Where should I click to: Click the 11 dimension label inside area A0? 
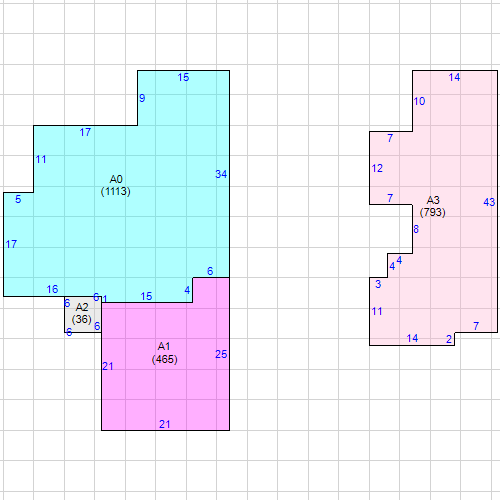[41, 160]
